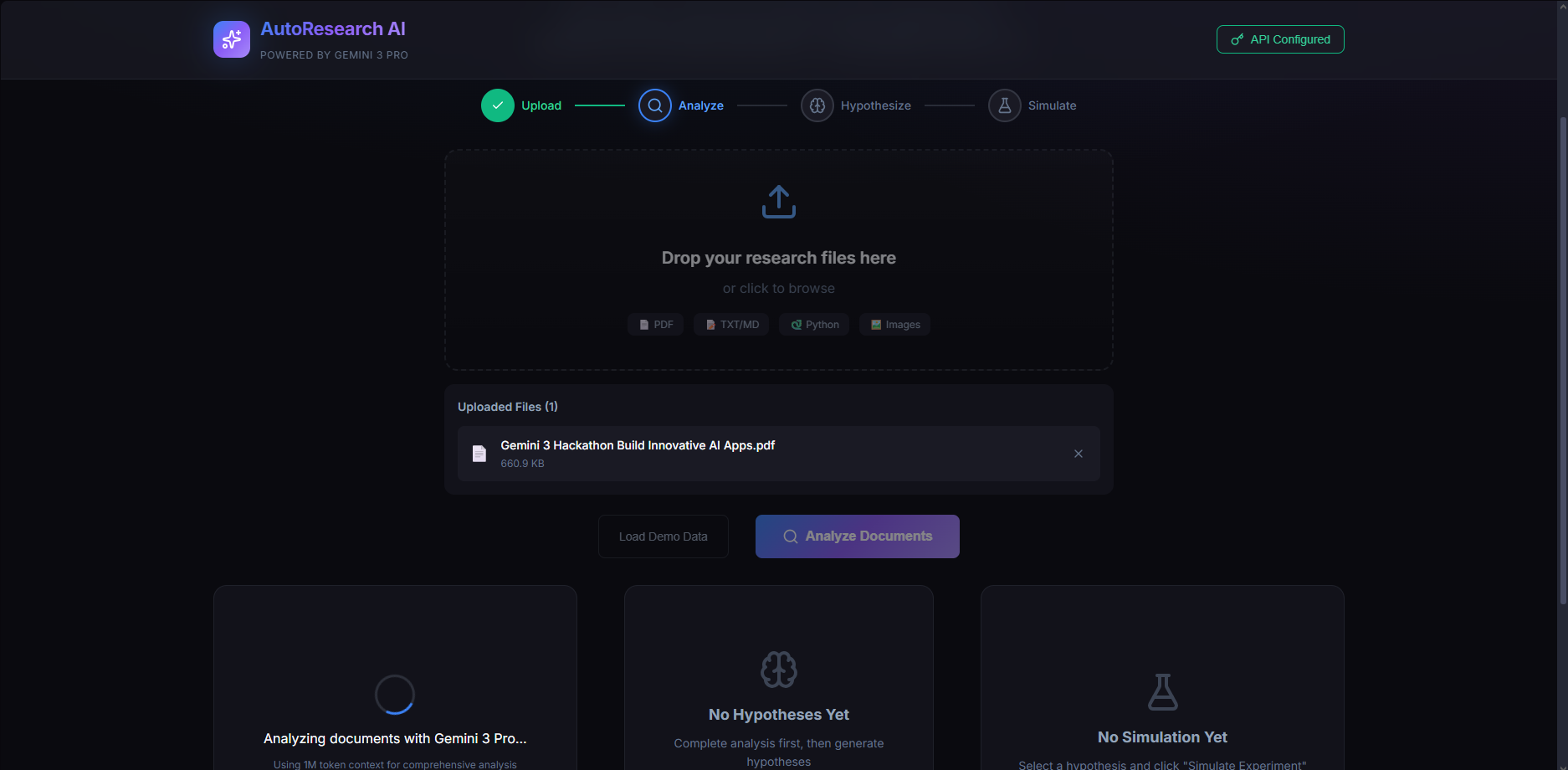
Task: Click 'Drop your research files here' text
Action: (779, 258)
